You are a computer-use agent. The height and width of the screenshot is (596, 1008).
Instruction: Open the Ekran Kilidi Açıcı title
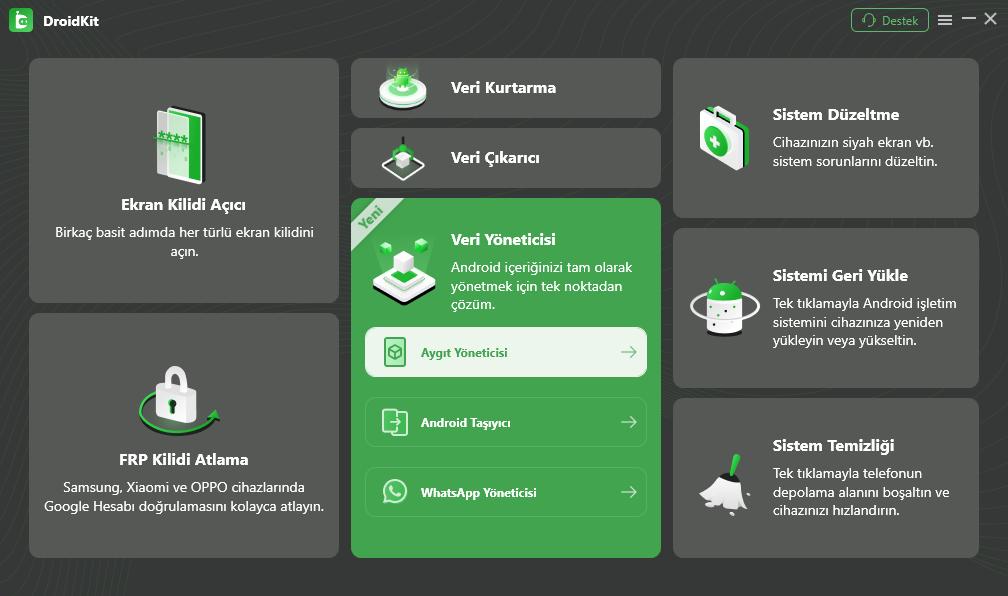coord(183,204)
